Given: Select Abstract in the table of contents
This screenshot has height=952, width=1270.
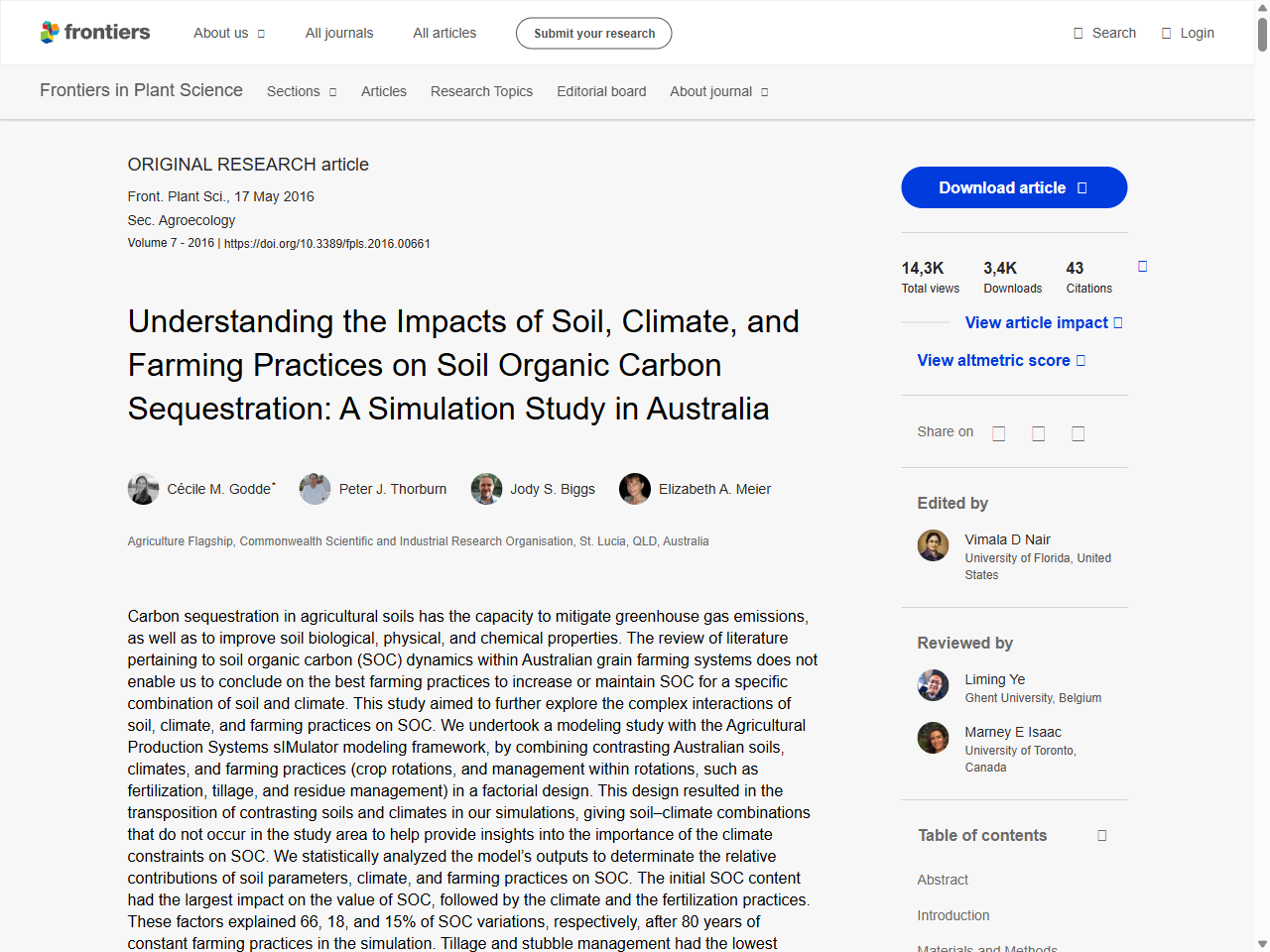Looking at the screenshot, I should coord(943,880).
